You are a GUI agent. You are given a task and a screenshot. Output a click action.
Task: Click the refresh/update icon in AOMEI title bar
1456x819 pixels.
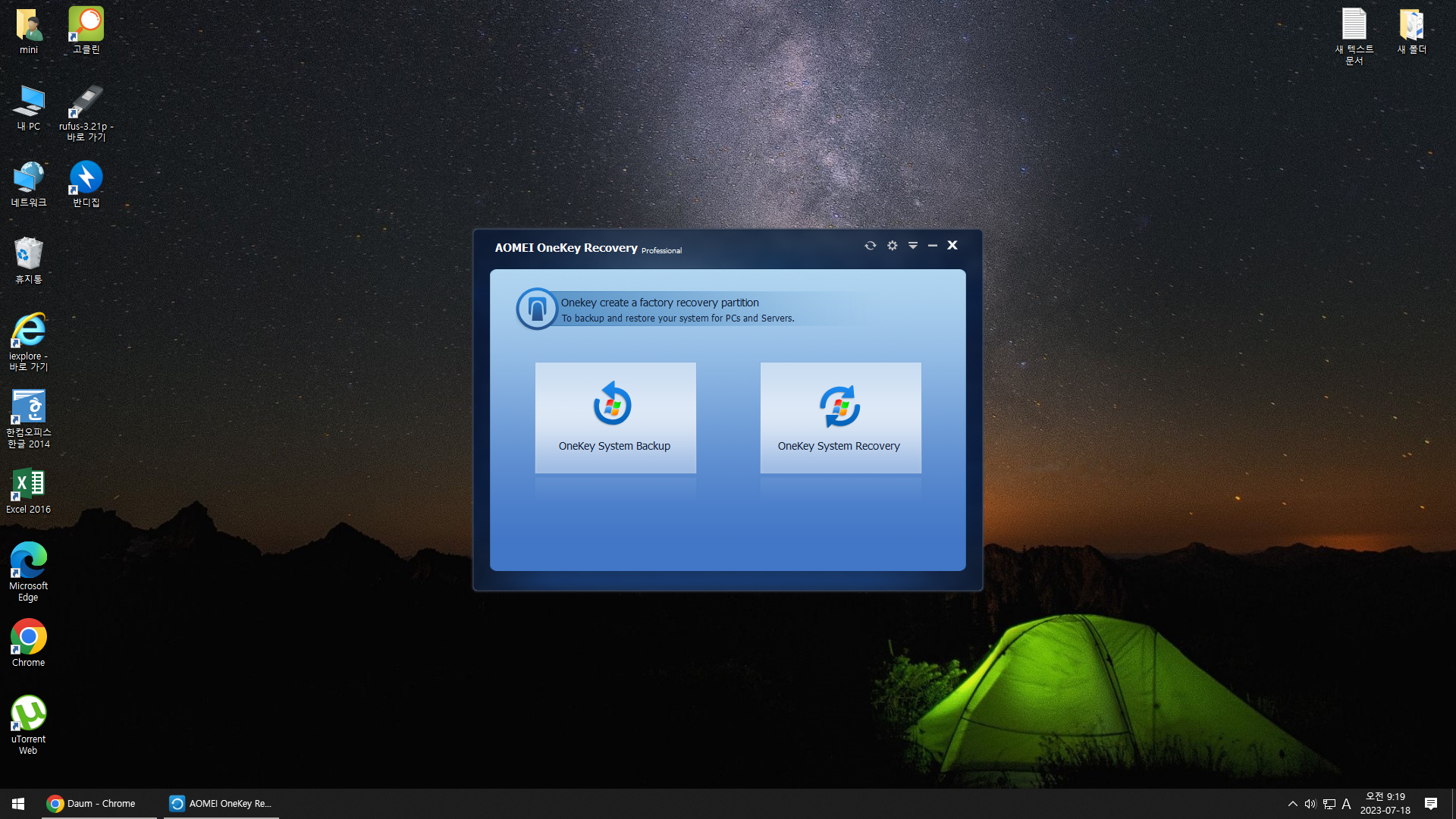pos(870,246)
